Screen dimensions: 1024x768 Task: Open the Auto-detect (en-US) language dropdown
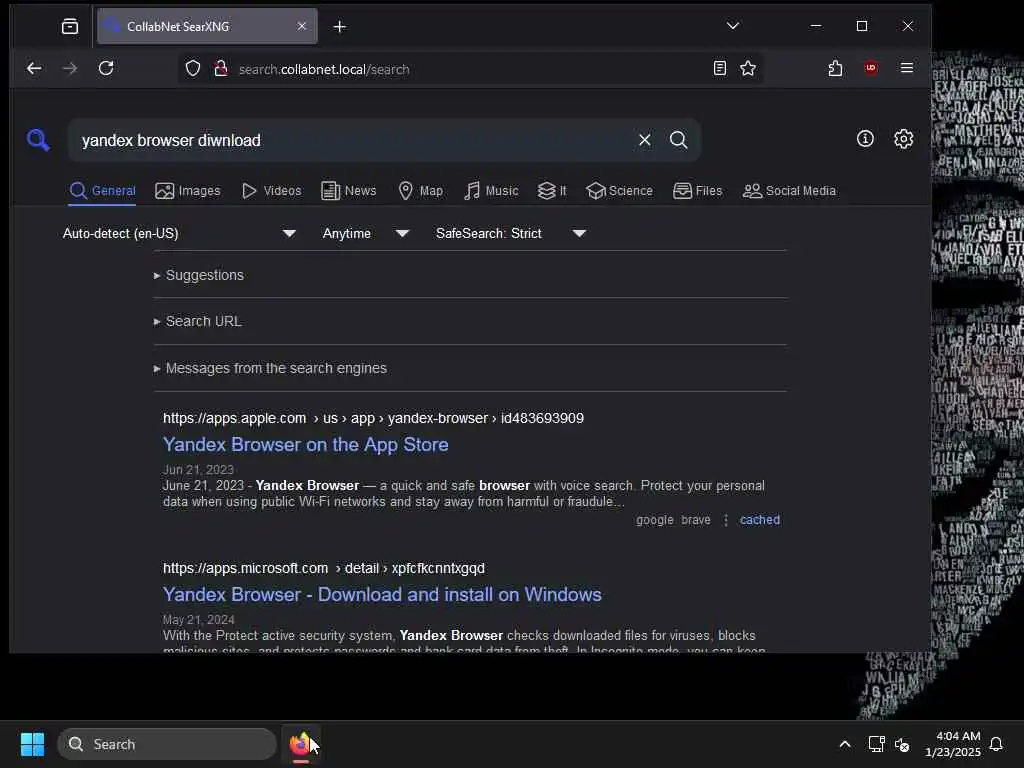pos(180,233)
